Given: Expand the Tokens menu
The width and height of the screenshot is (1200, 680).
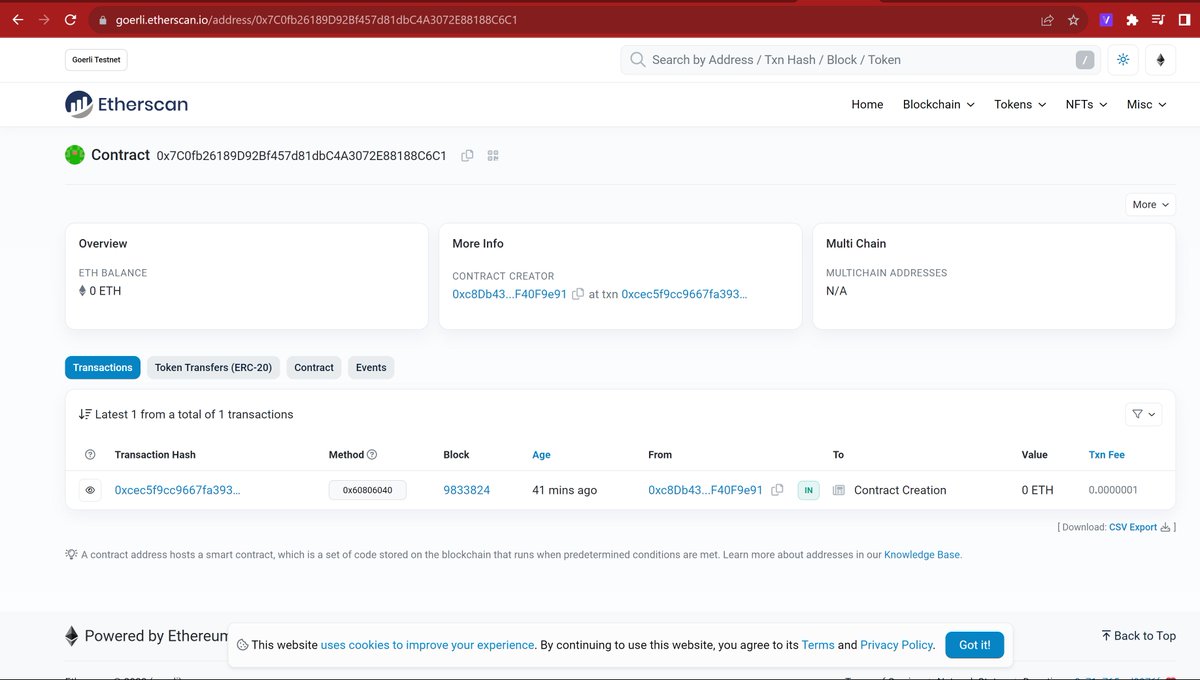Looking at the screenshot, I should coord(1020,104).
